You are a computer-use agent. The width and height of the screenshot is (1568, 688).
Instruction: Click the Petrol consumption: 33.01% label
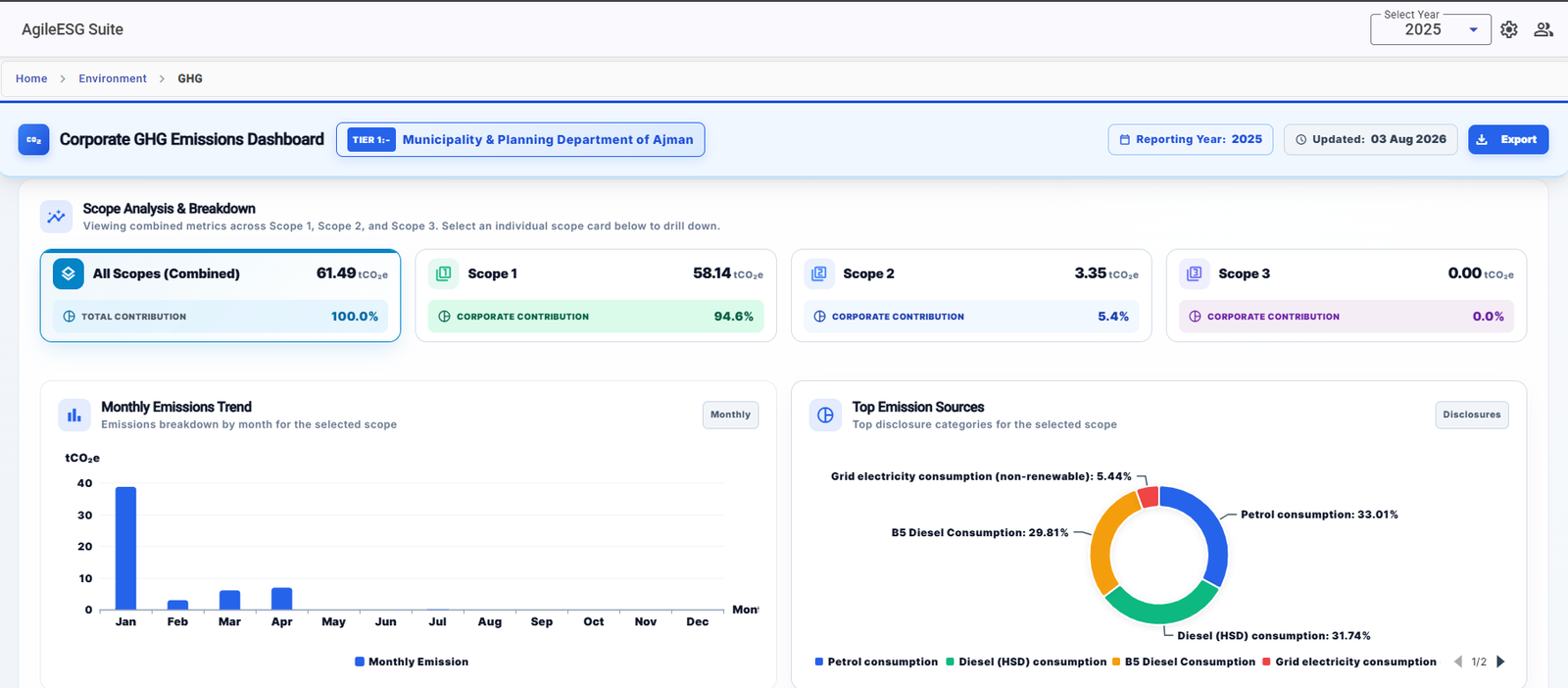[x=1319, y=515]
